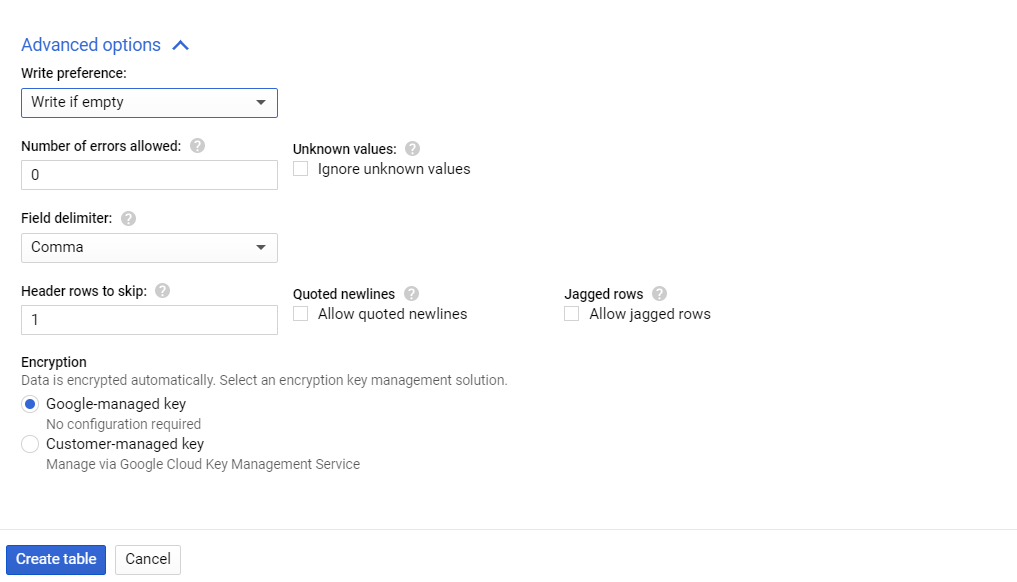The image size is (1017, 582).
Task: Click the Unknown values help icon
Action: pos(413,149)
